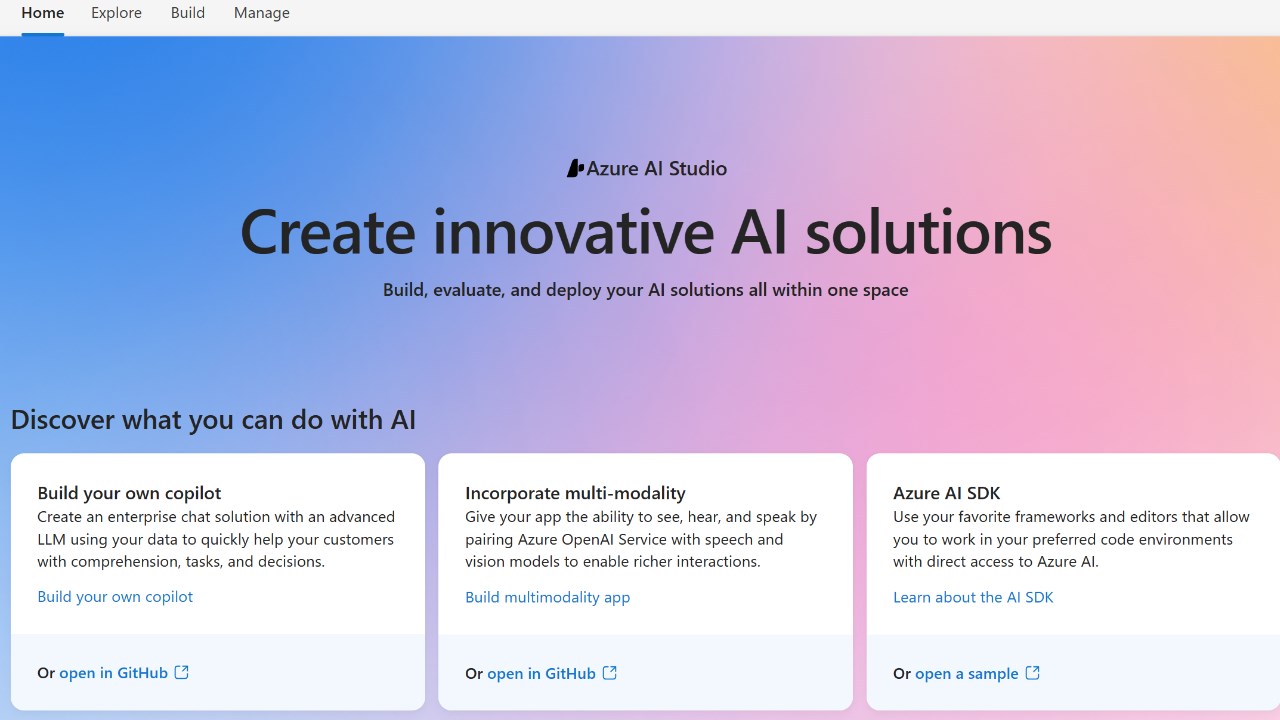This screenshot has height=720, width=1280.
Task: Click the 'Create innovative AI solutions' headline
Action: coord(645,232)
